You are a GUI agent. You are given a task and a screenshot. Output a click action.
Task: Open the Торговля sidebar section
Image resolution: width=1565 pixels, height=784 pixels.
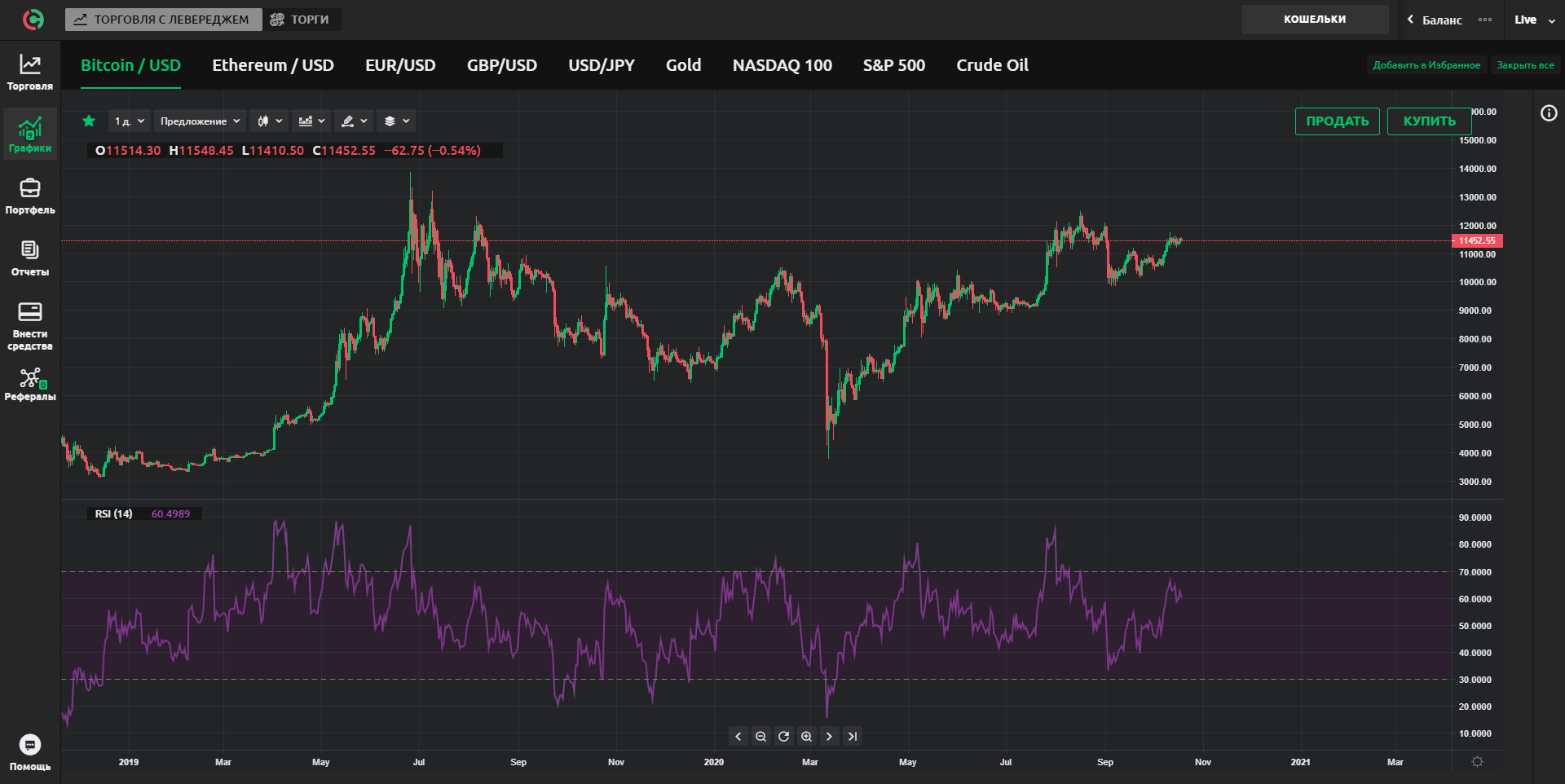tap(30, 72)
